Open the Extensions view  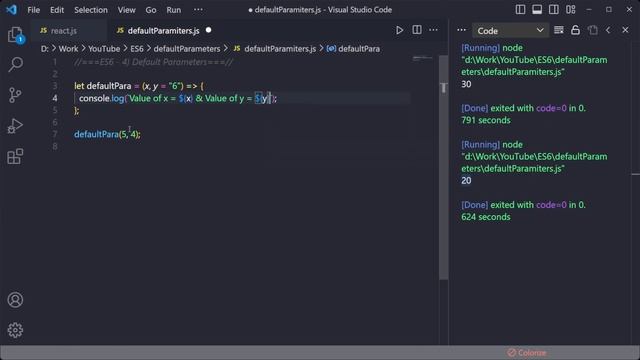pos(15,156)
